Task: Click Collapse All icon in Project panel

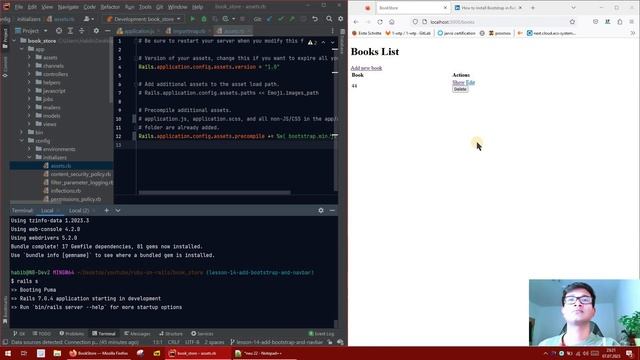Action: click(x=82, y=31)
